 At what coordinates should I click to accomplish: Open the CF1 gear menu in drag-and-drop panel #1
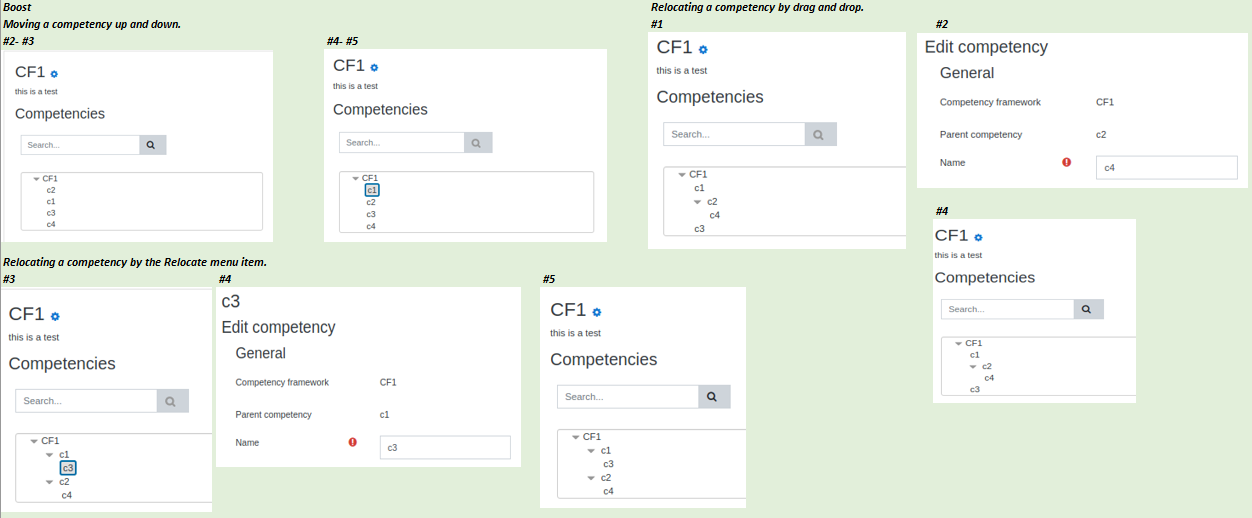point(703,49)
